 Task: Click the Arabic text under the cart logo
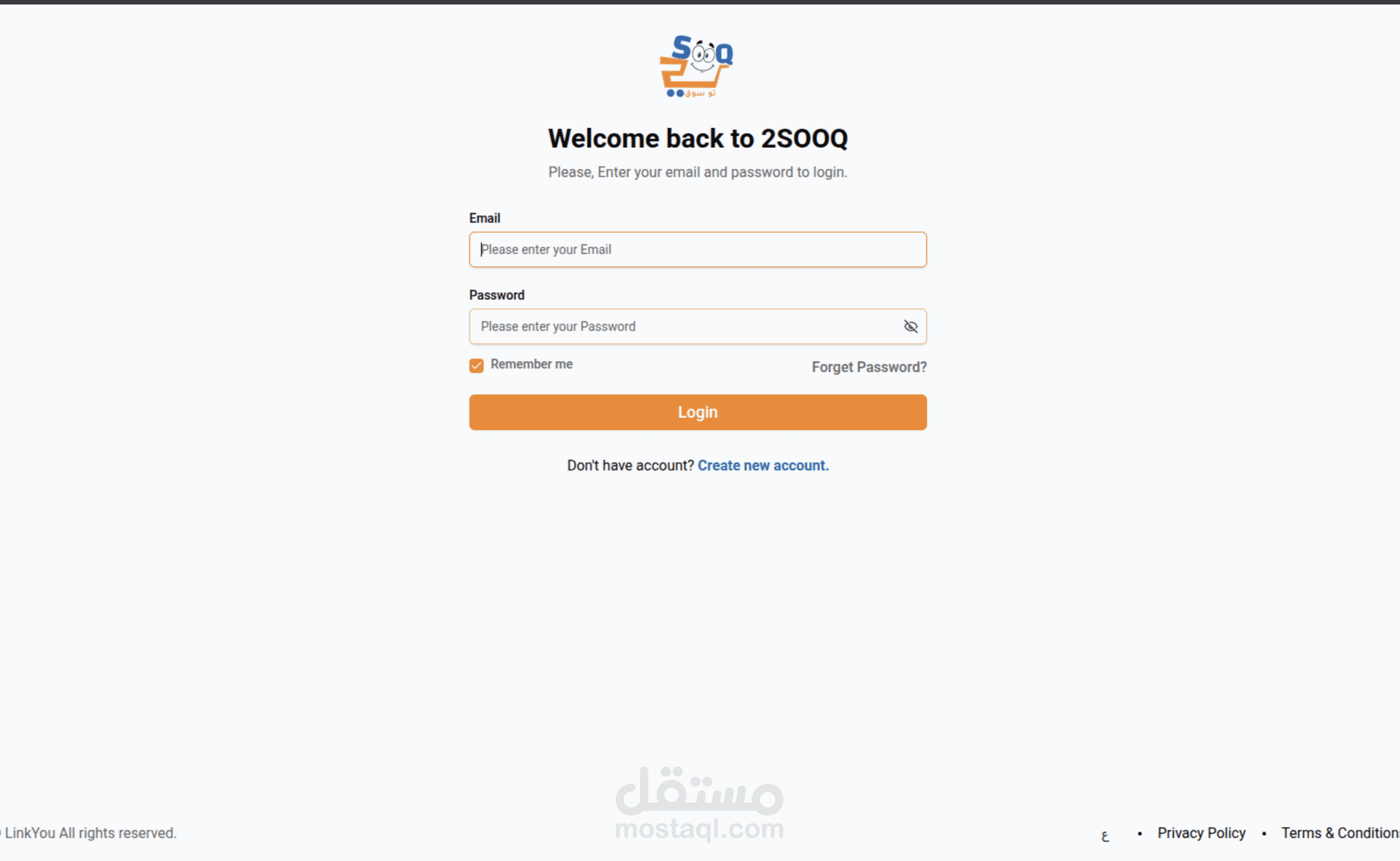(x=700, y=93)
